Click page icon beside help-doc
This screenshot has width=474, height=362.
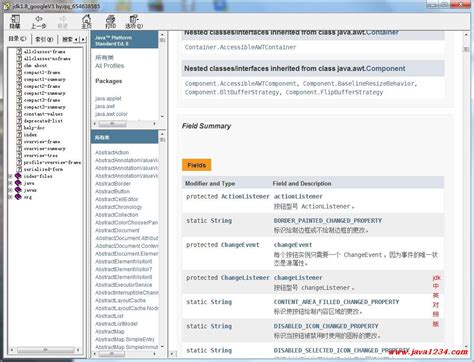19,128
